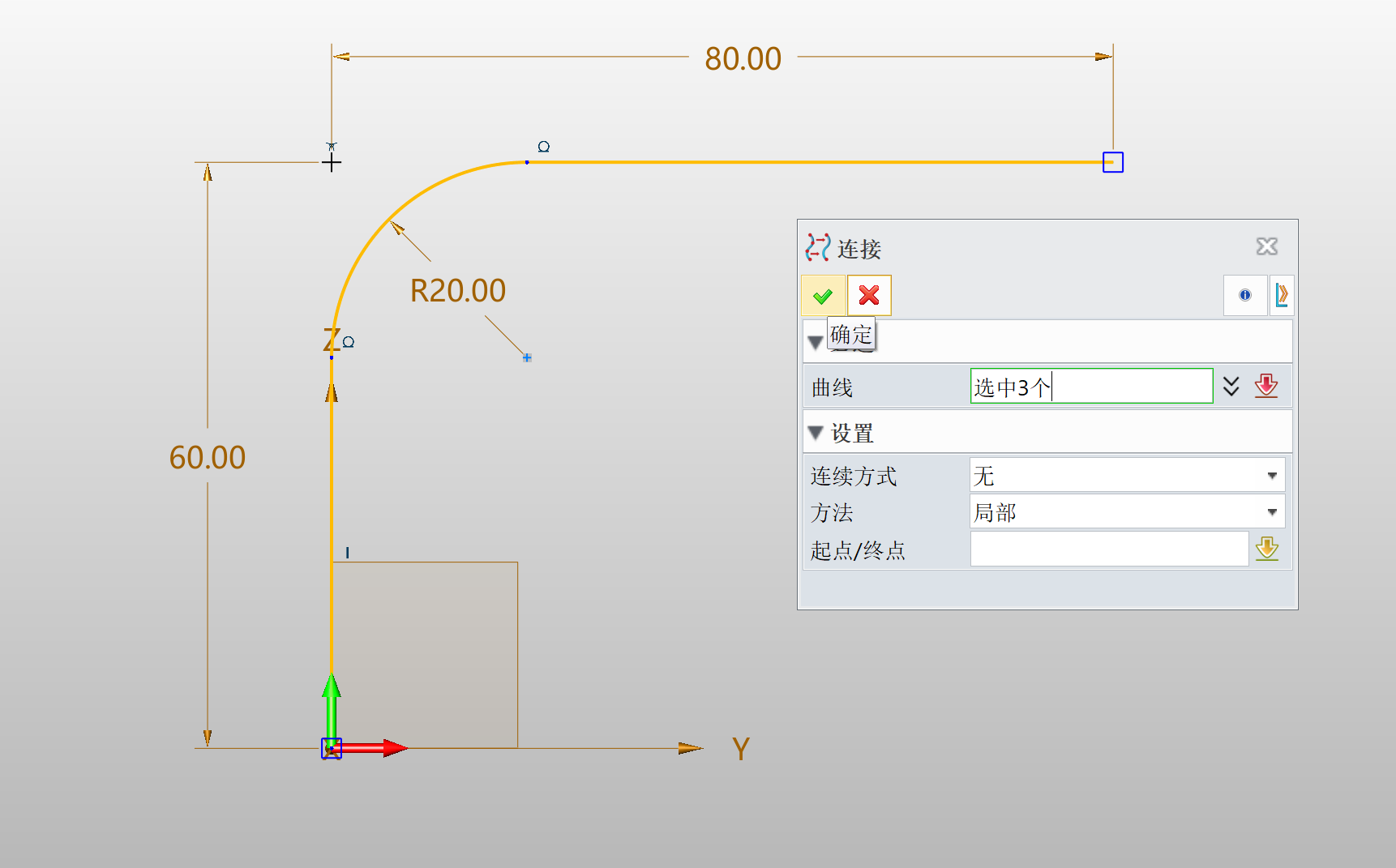Click the Y axis label
This screenshot has width=1396, height=868.
pos(740,749)
